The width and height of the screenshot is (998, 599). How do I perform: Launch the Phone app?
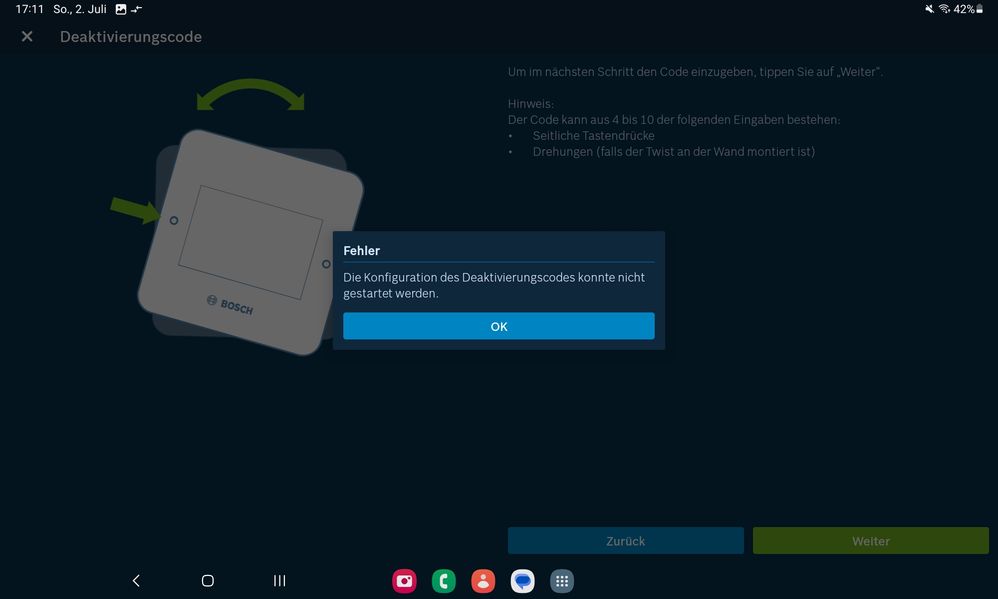click(443, 580)
